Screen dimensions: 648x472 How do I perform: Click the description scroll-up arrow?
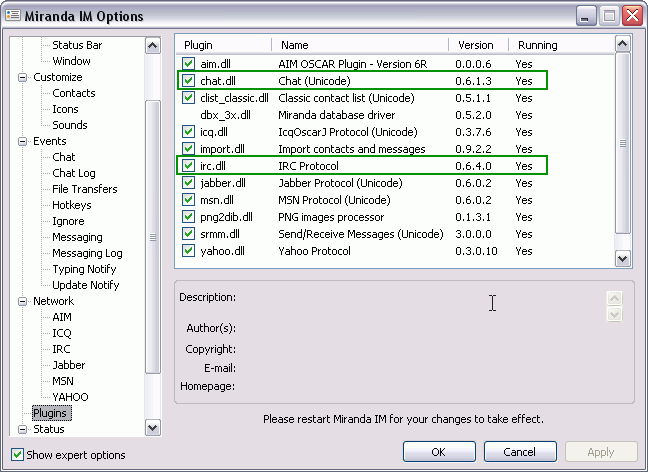click(x=615, y=298)
